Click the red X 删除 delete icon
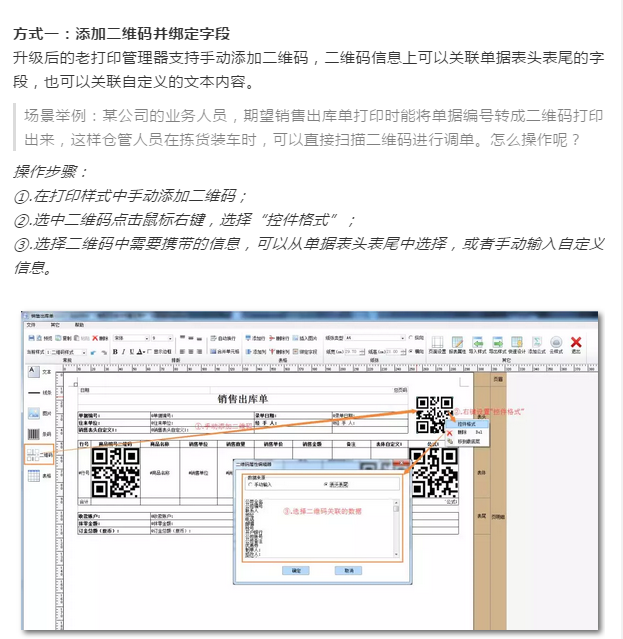623x639 pixels. point(95,338)
